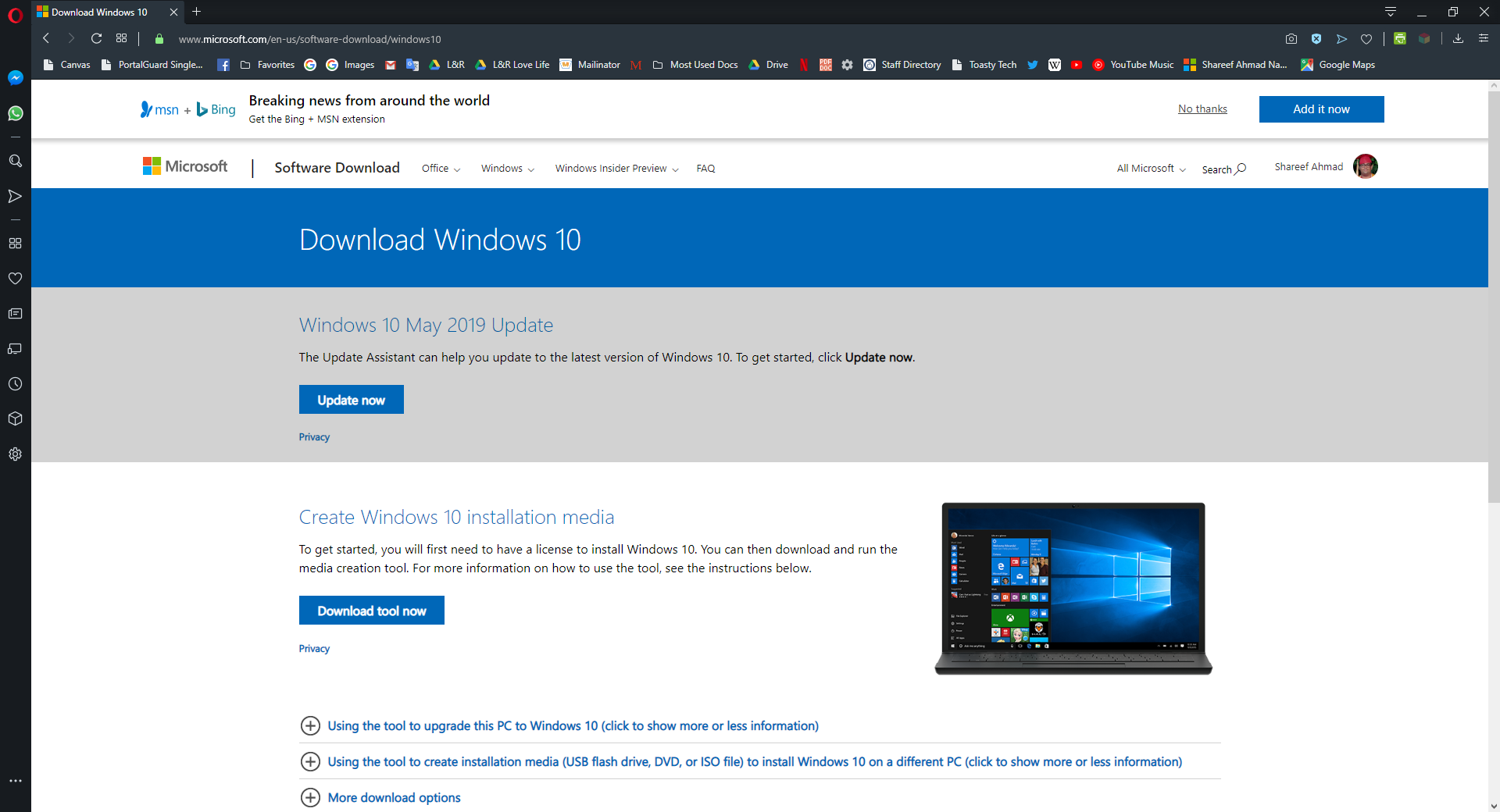Go back to previous page
This screenshot has height=812, width=1500.
46,38
